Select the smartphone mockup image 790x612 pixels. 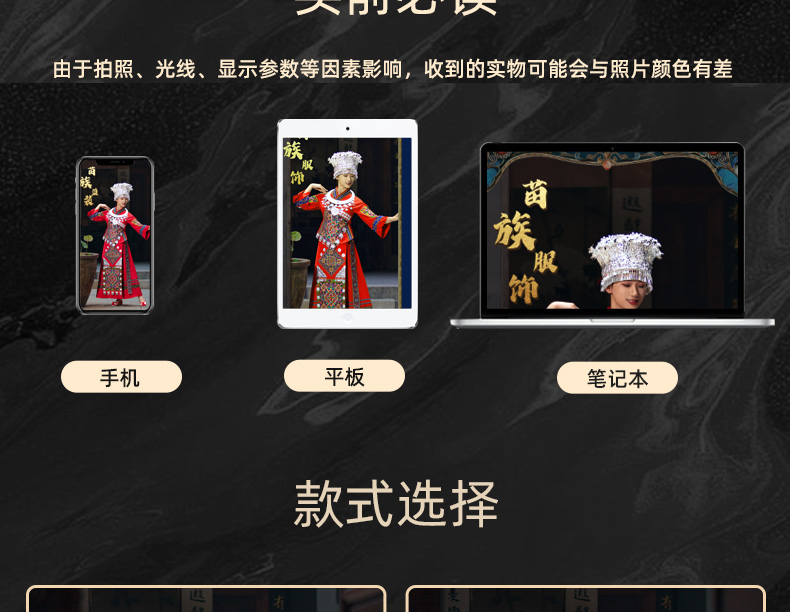click(115, 235)
